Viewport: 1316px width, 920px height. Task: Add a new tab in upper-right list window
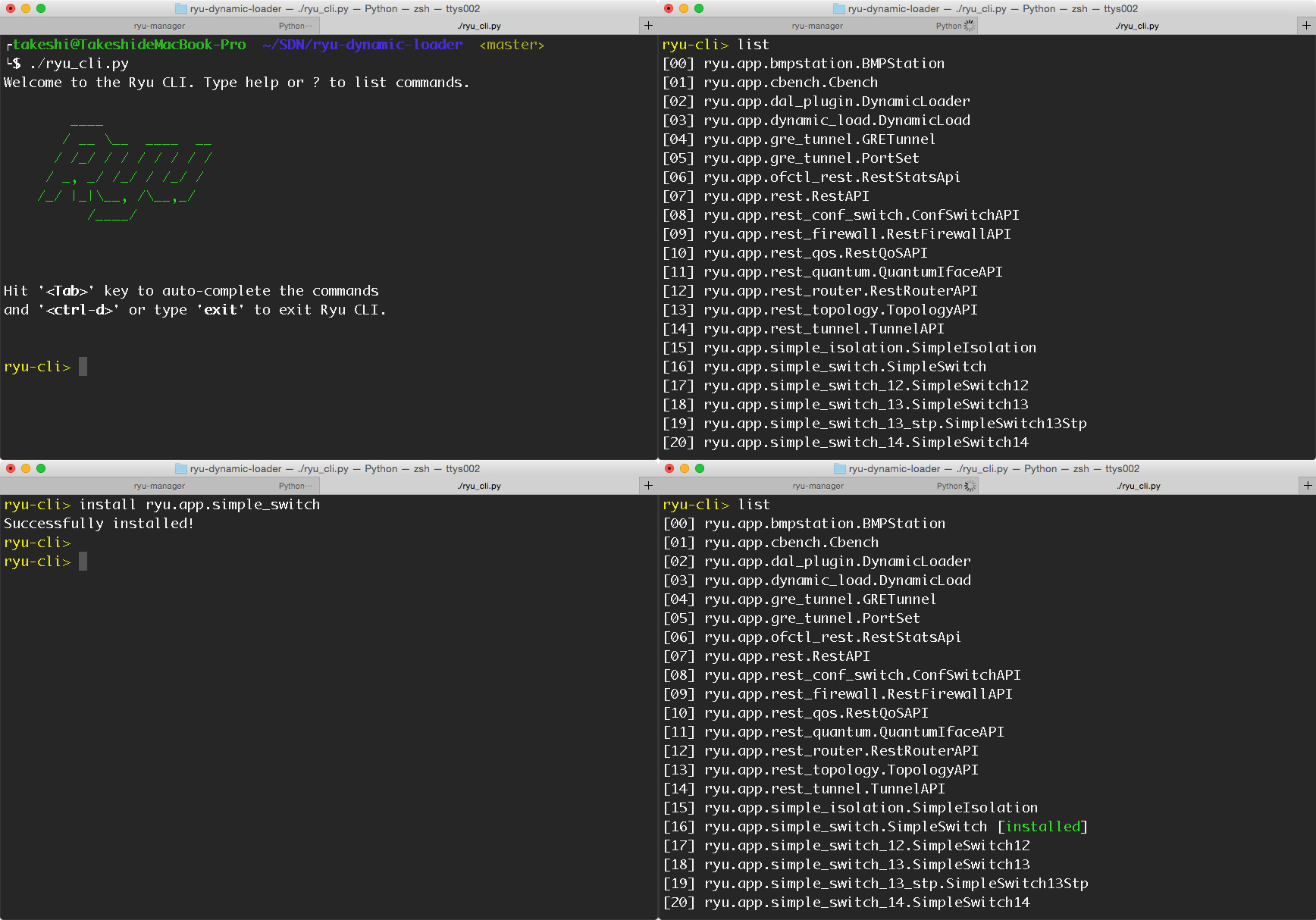tap(1306, 26)
